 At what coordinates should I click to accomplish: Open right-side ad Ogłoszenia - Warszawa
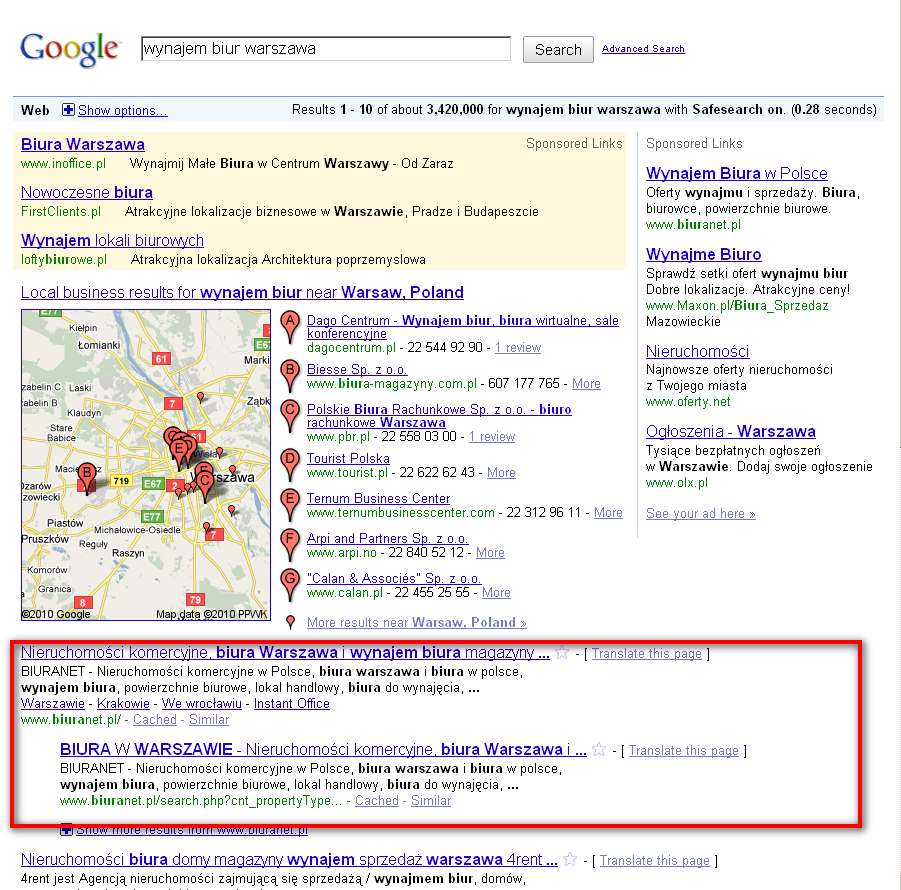(730, 431)
